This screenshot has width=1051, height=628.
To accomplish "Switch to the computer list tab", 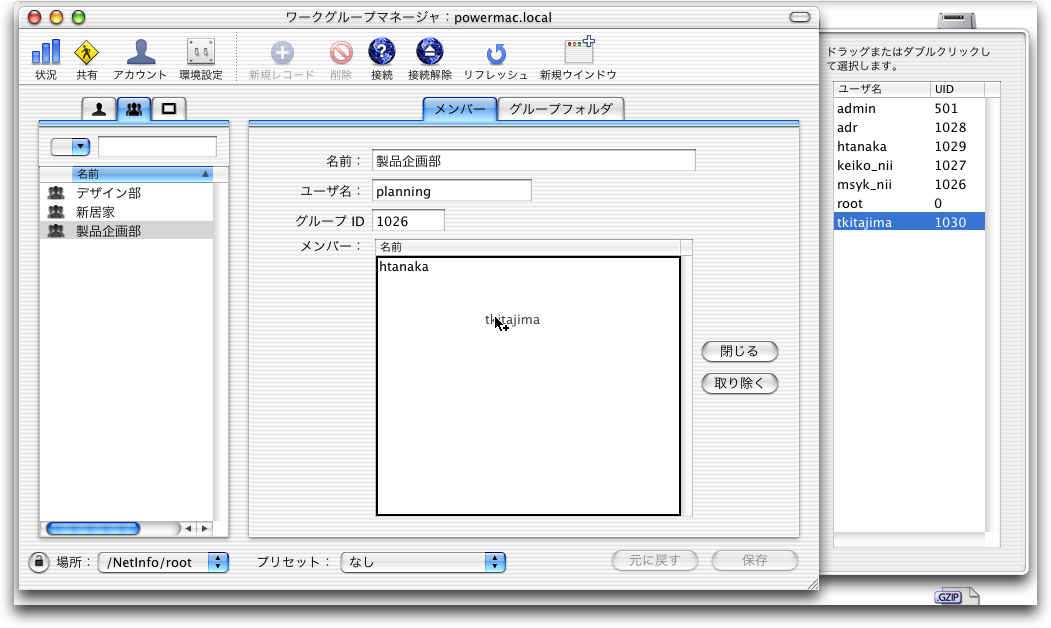I will click(169, 109).
